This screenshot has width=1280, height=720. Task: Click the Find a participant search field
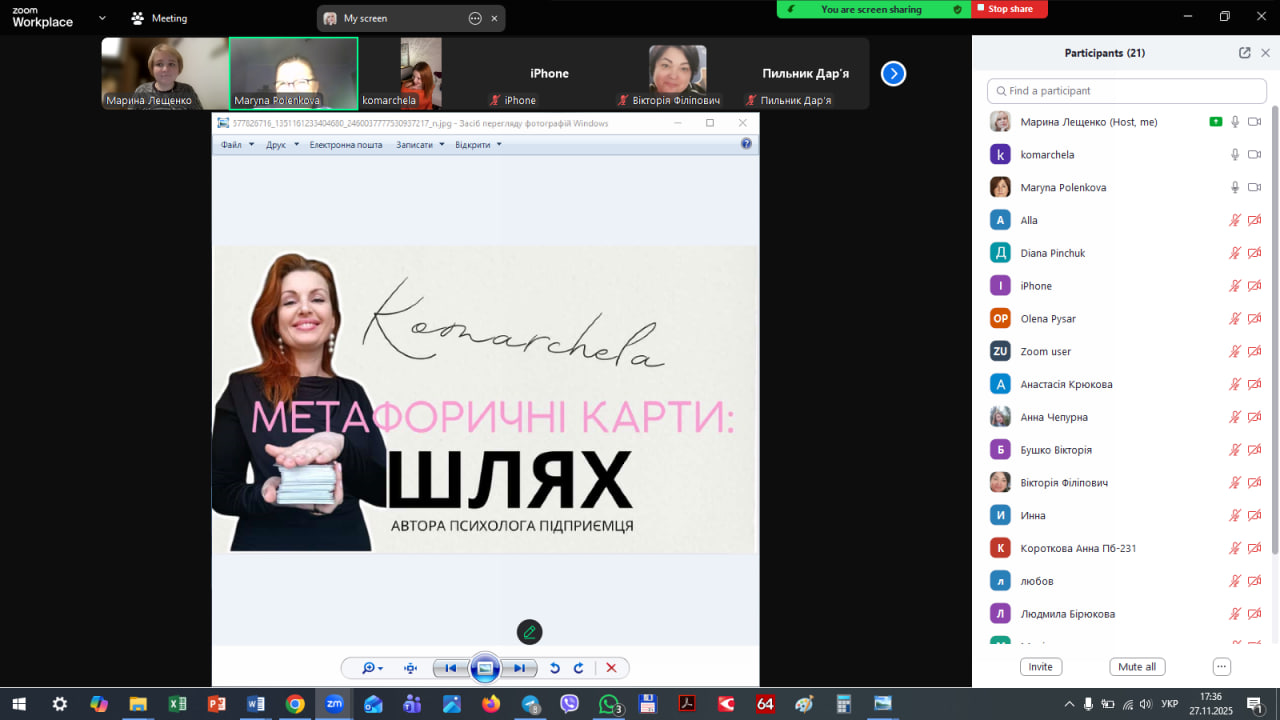1126,91
